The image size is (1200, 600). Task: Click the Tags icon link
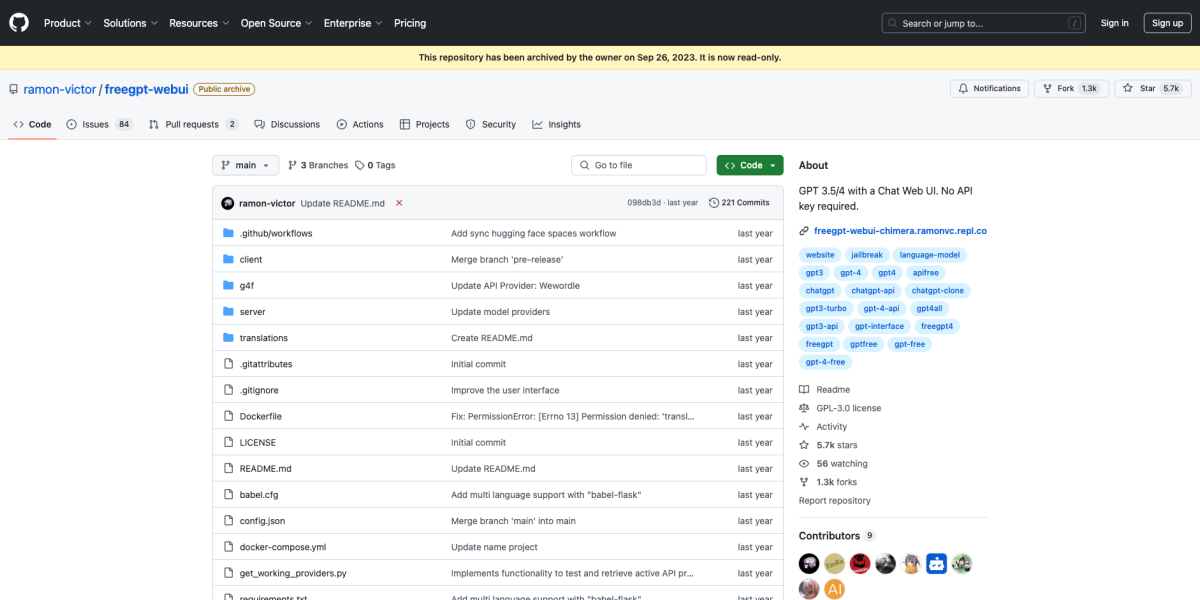[x=360, y=166]
